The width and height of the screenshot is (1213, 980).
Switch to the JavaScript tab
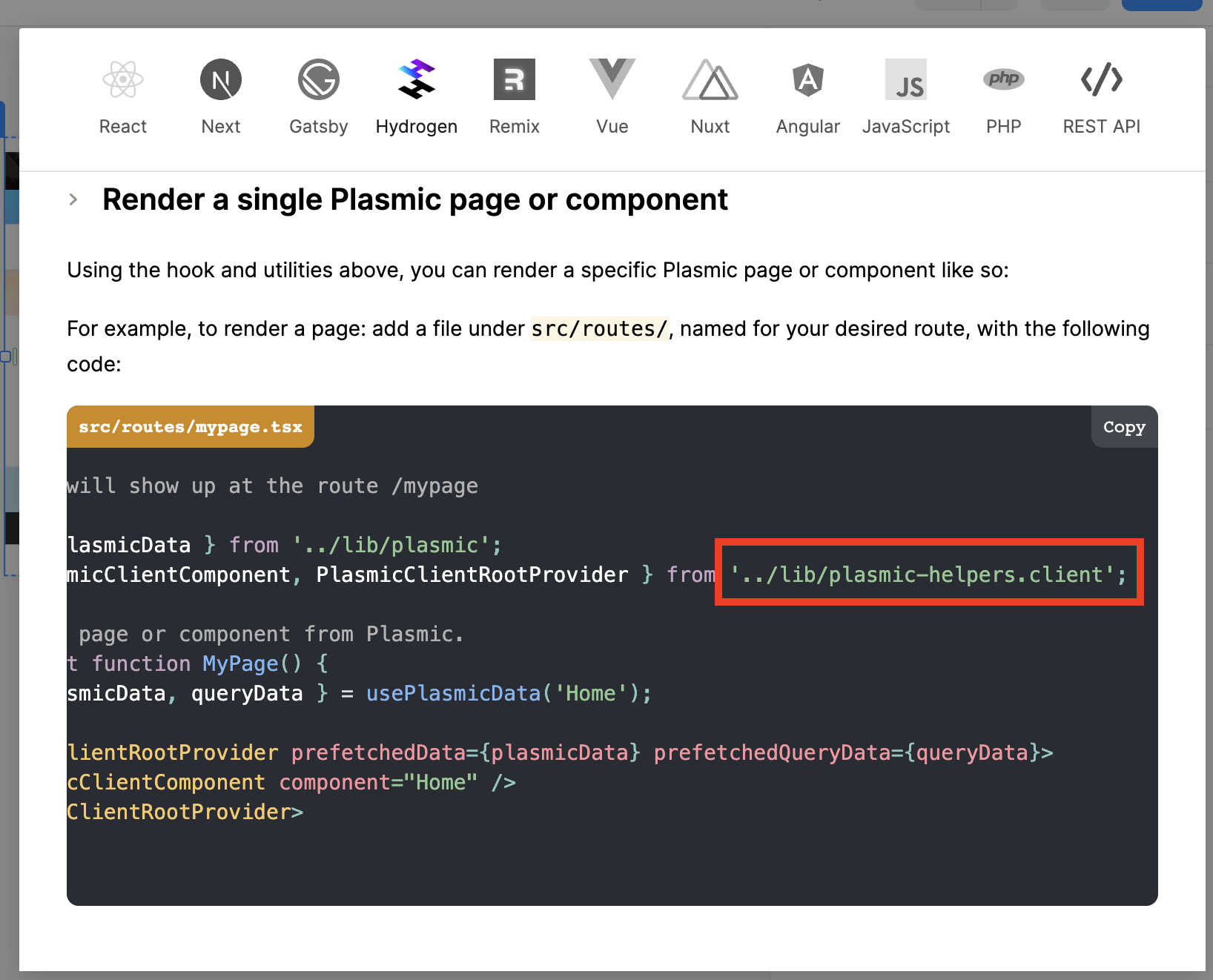pyautogui.click(x=905, y=97)
